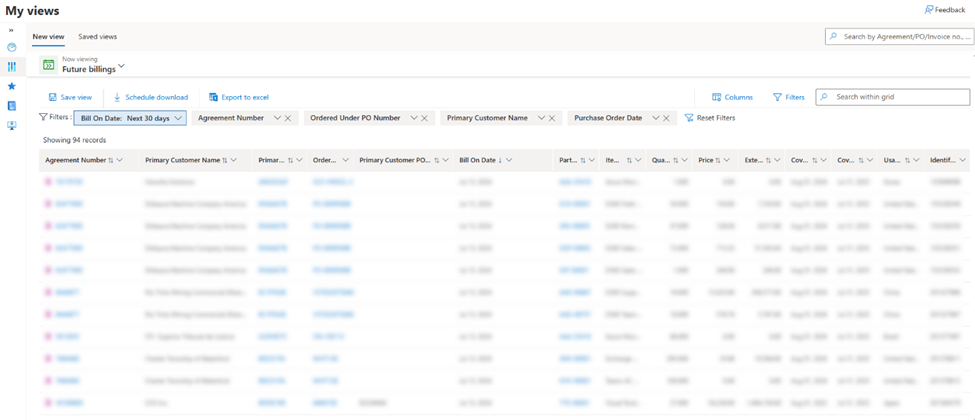Sort by the Part... column icon
This screenshot has height=420, width=975.
(x=583, y=160)
